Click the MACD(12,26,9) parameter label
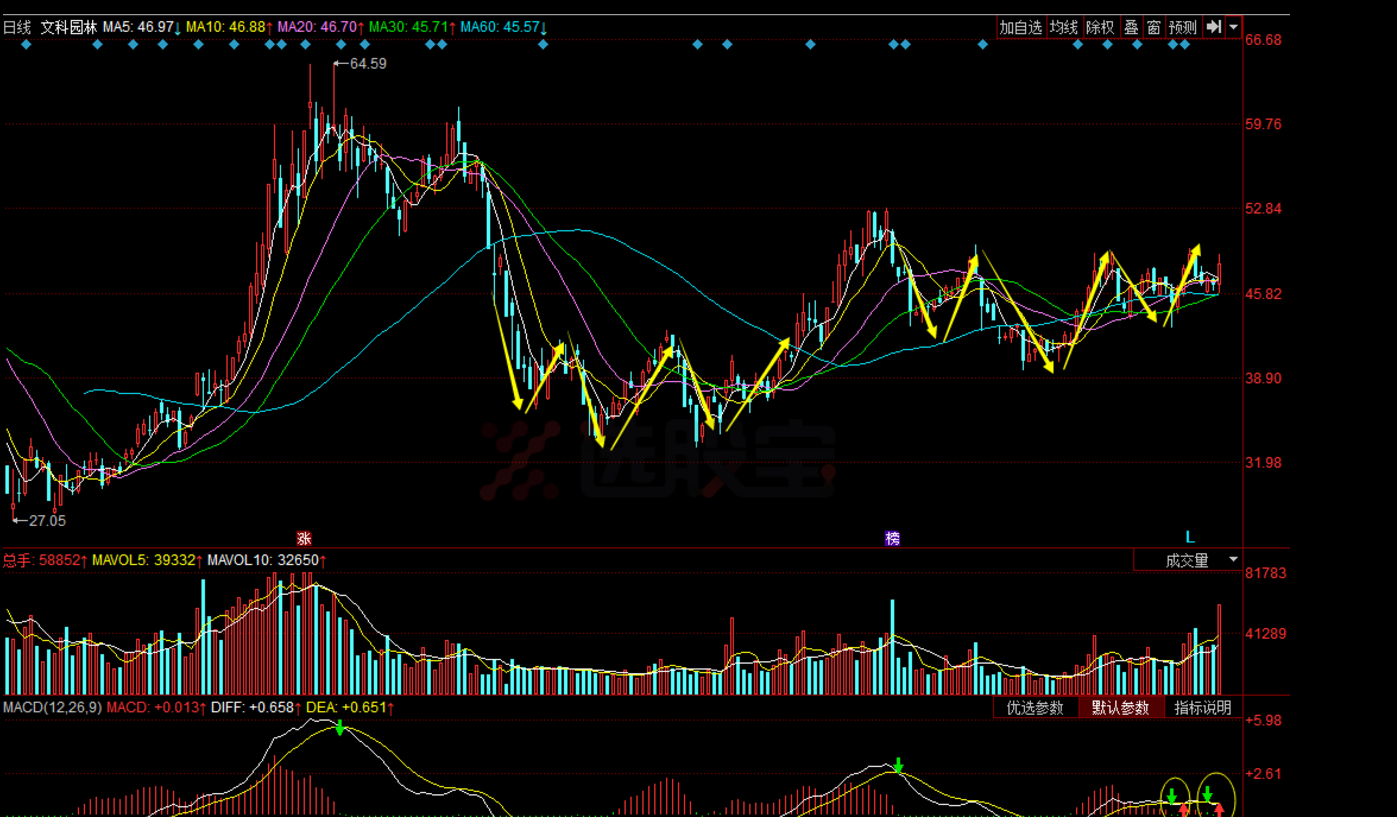This screenshot has width=1397, height=817. point(52,707)
